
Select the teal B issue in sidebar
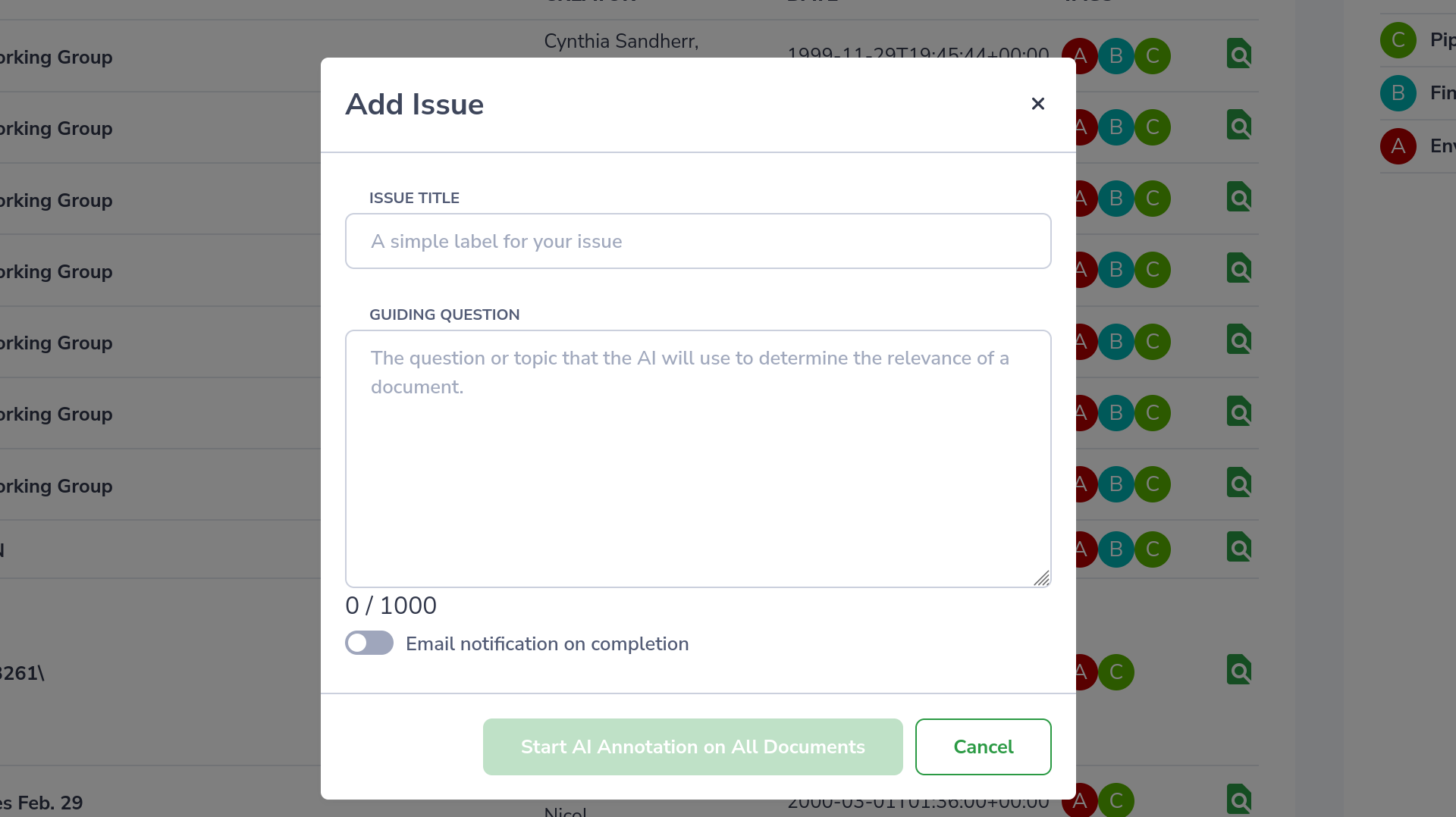1398,93
